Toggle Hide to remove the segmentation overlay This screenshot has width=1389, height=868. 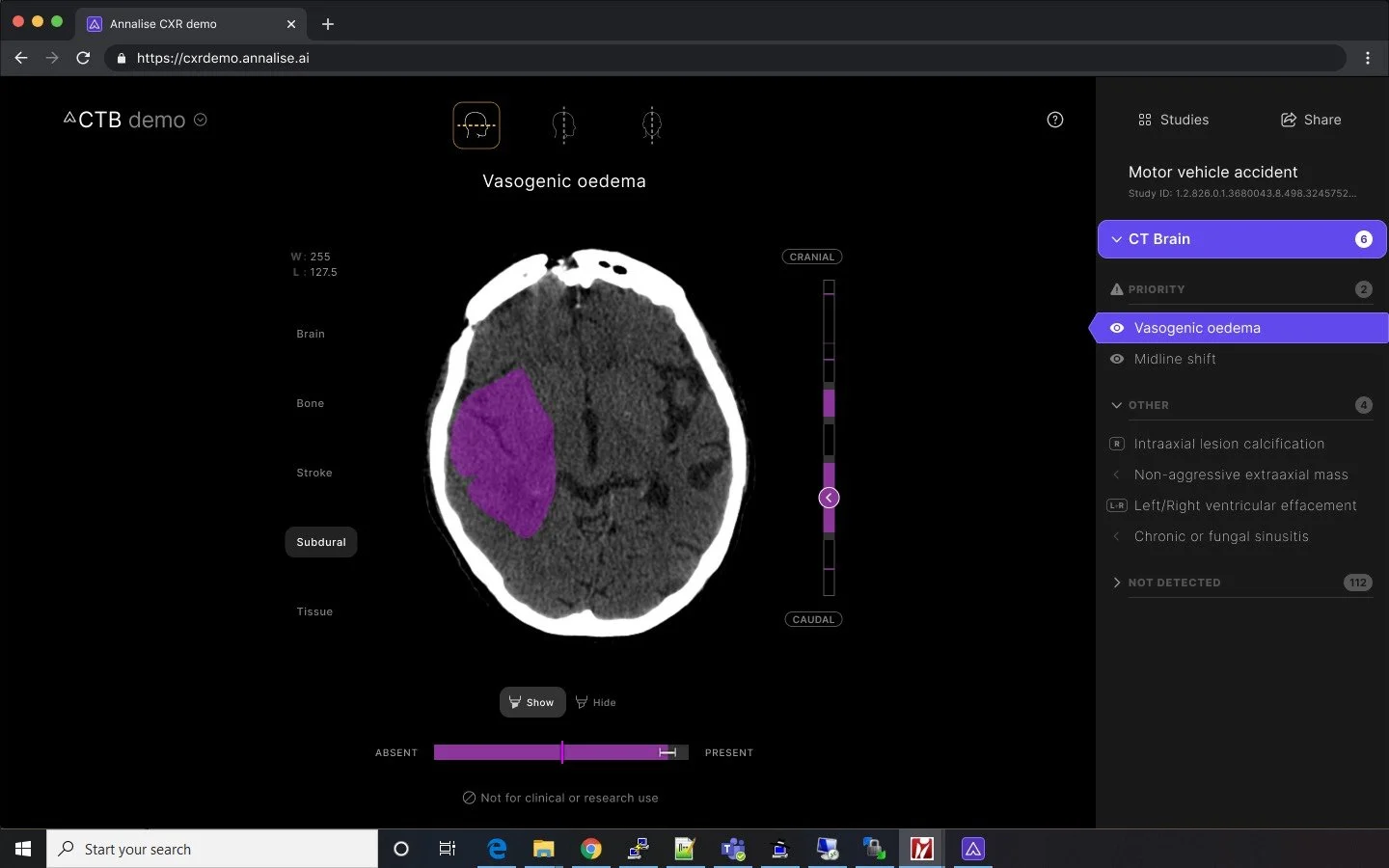pos(595,702)
